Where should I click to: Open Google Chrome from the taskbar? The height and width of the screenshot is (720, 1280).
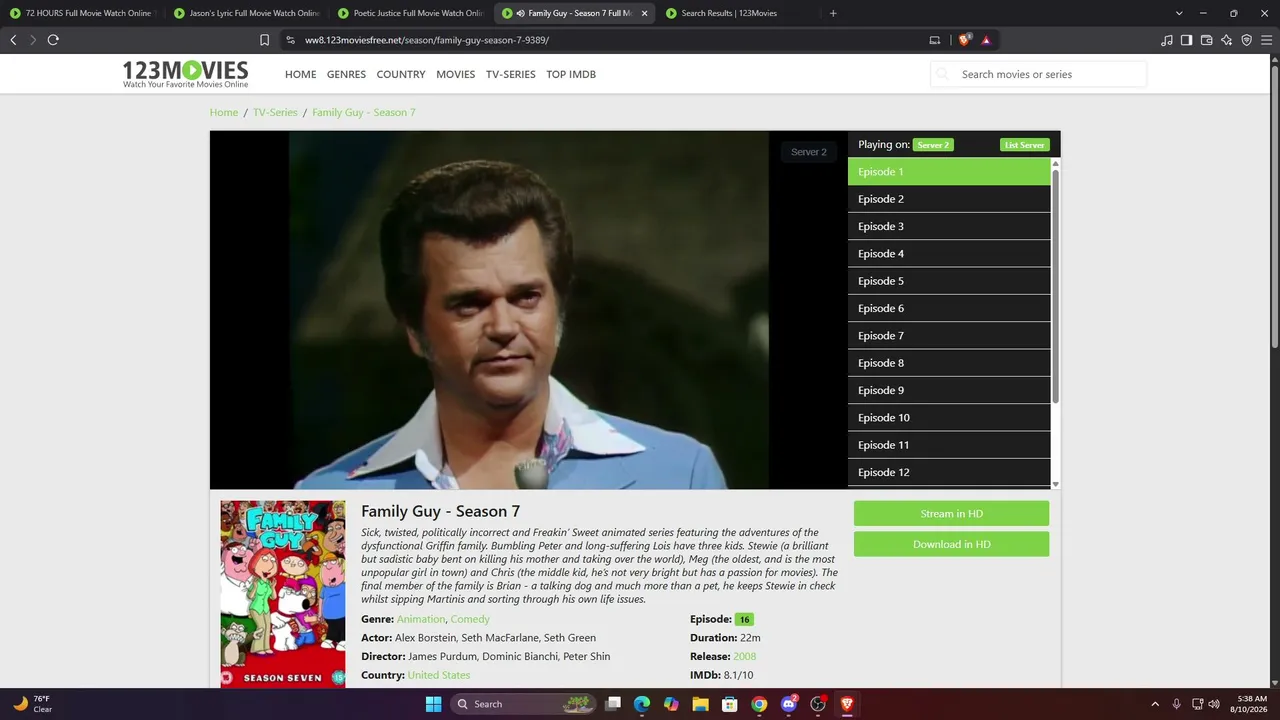tap(759, 704)
